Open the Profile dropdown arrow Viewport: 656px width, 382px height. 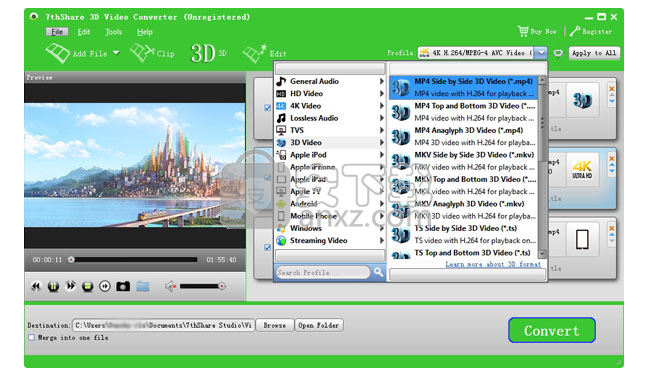[541, 53]
